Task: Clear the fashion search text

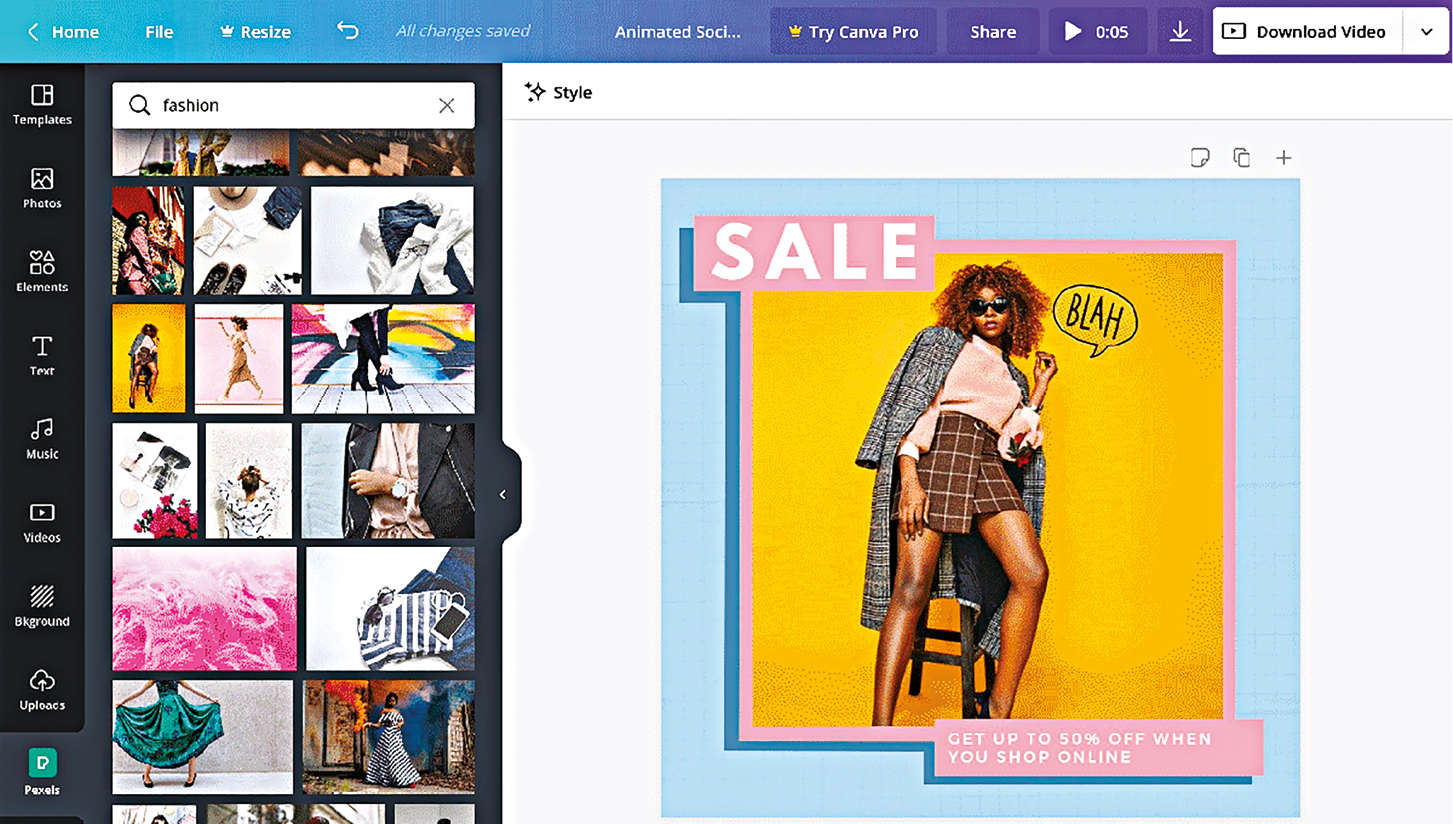Action: click(446, 106)
